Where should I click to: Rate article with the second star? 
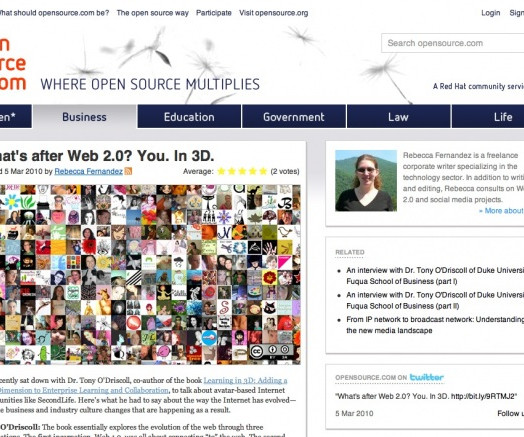(x=232, y=171)
